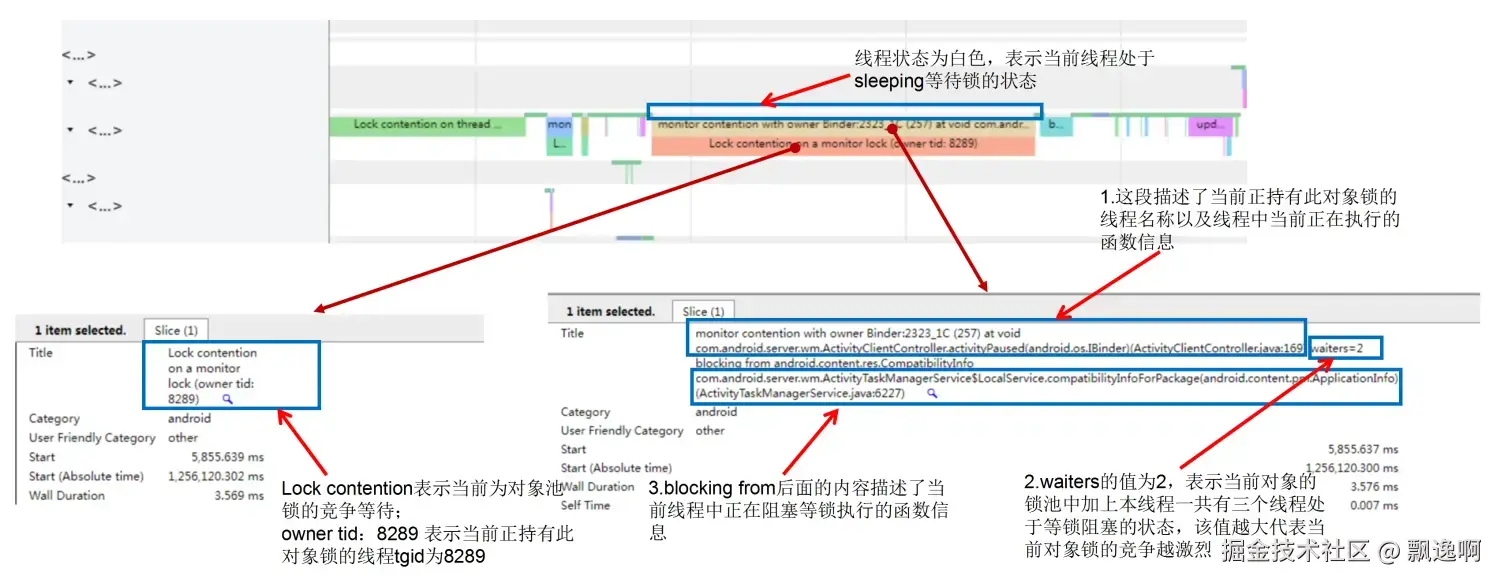Click 'blocking from android.content.res.CompatibilityInfo' text
This screenshot has height=583, width=1500.
point(834,364)
